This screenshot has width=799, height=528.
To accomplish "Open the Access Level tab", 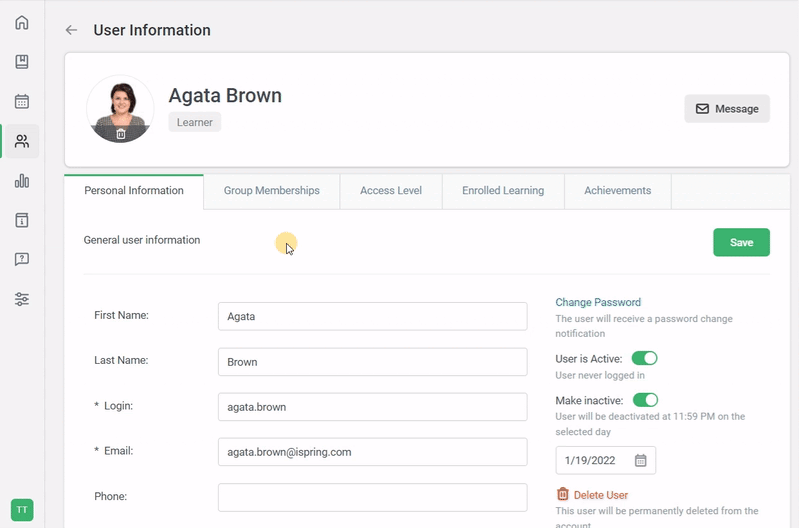I will [391, 191].
